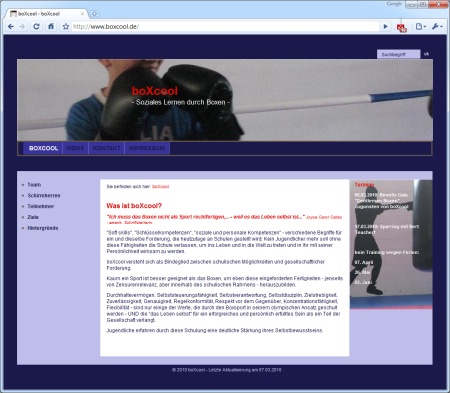Select the boXcool - boXcool tab

coord(47,14)
